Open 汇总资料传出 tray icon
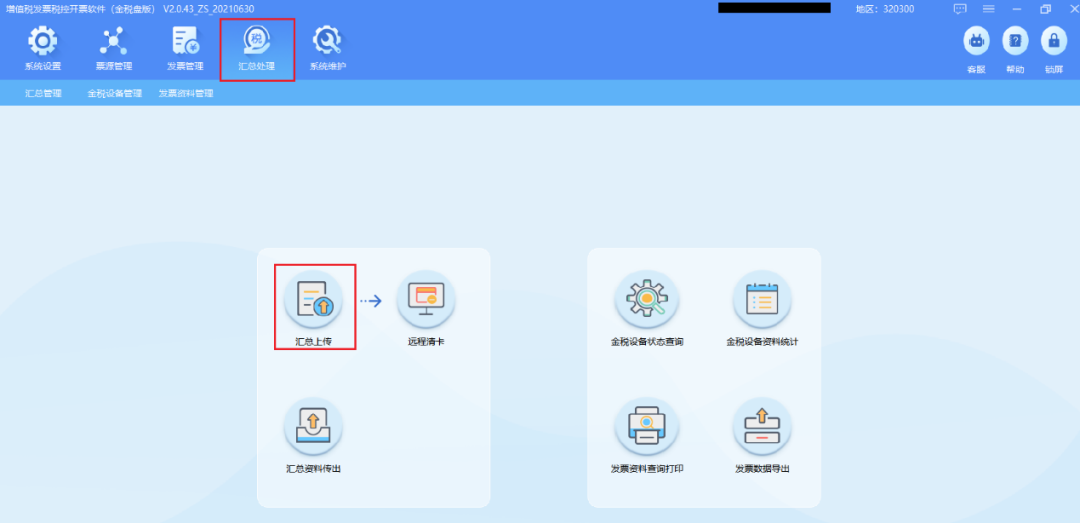This screenshot has height=523, width=1080. click(313, 427)
